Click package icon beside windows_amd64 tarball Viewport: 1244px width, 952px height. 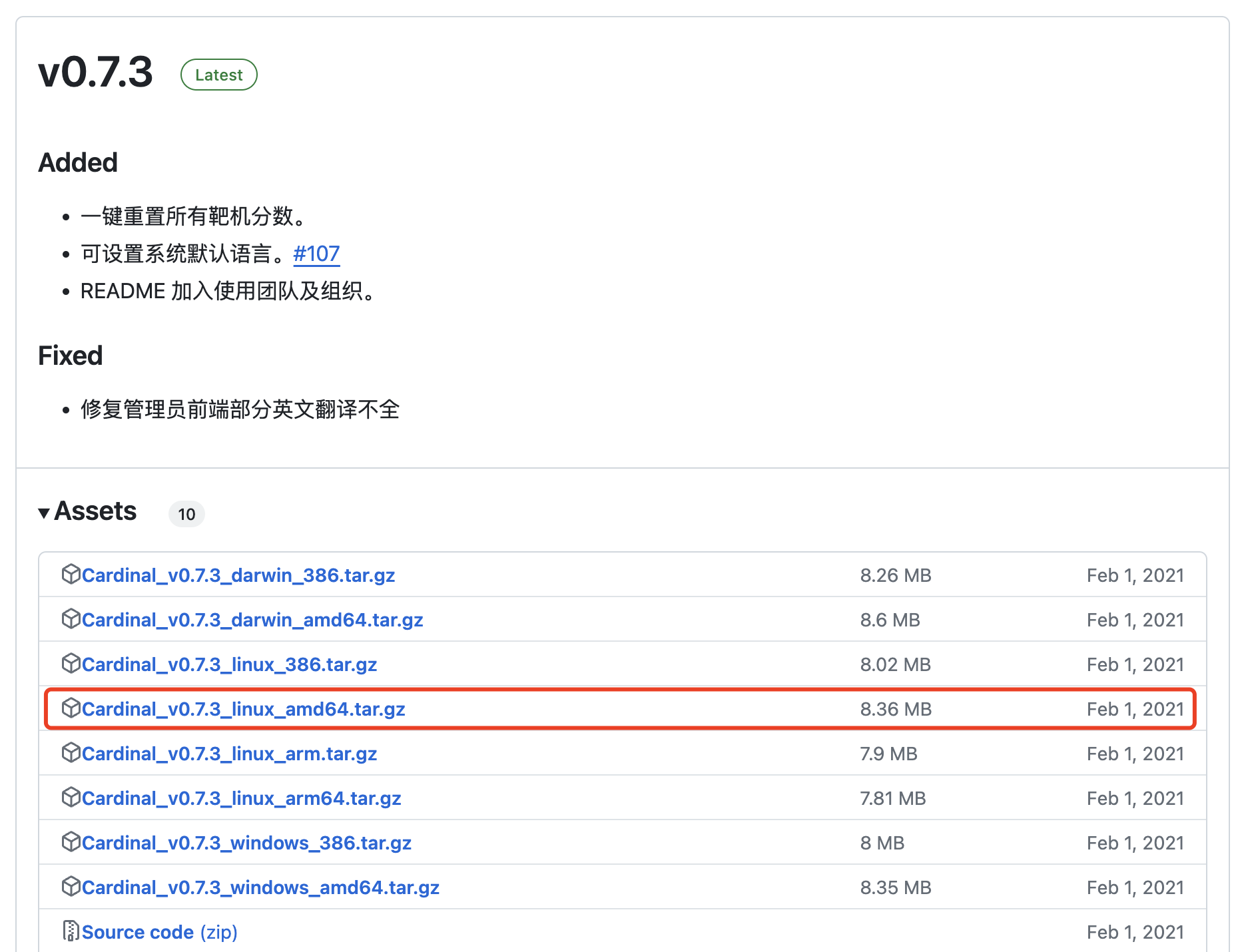[71, 886]
